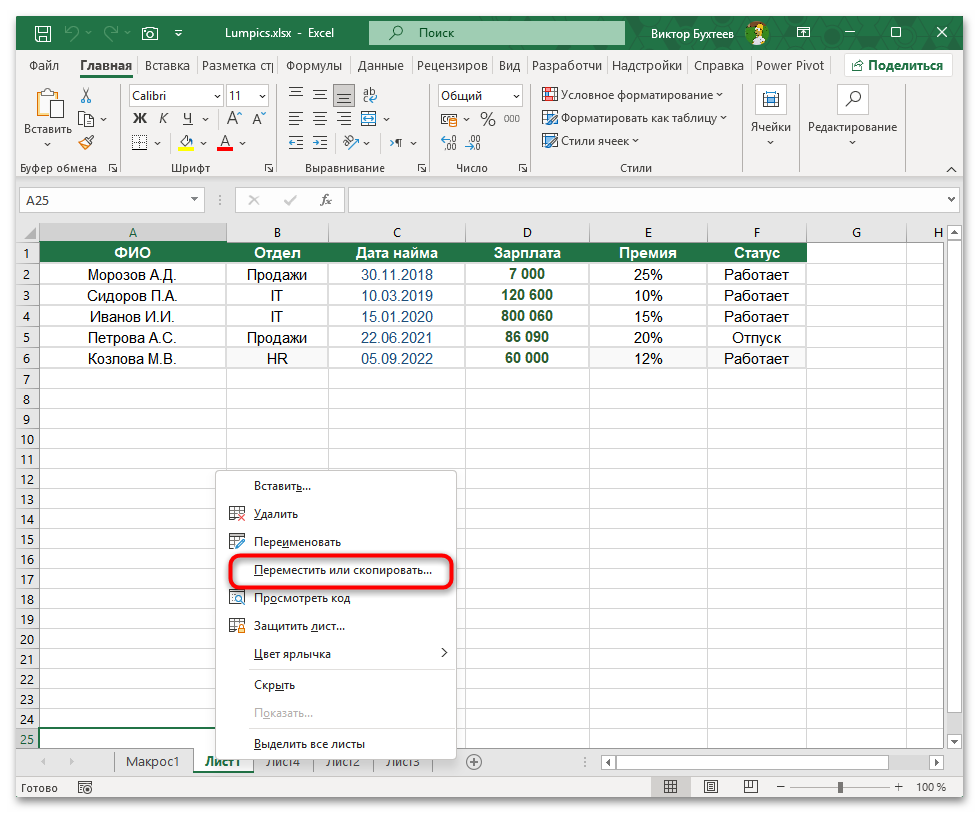Viewport: 979px width, 813px height.
Task: Select the Format Painter brush icon
Action: [x=88, y=141]
